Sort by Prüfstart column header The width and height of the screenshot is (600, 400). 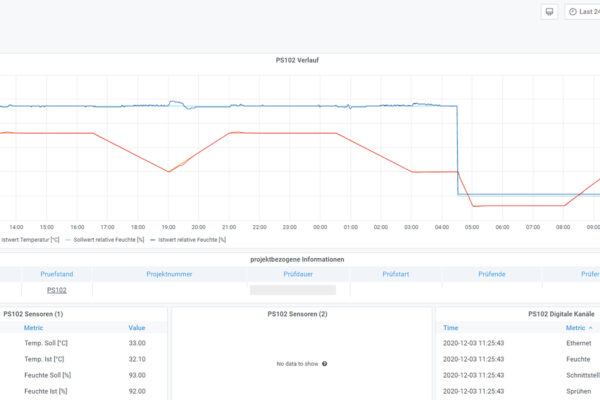coord(396,274)
